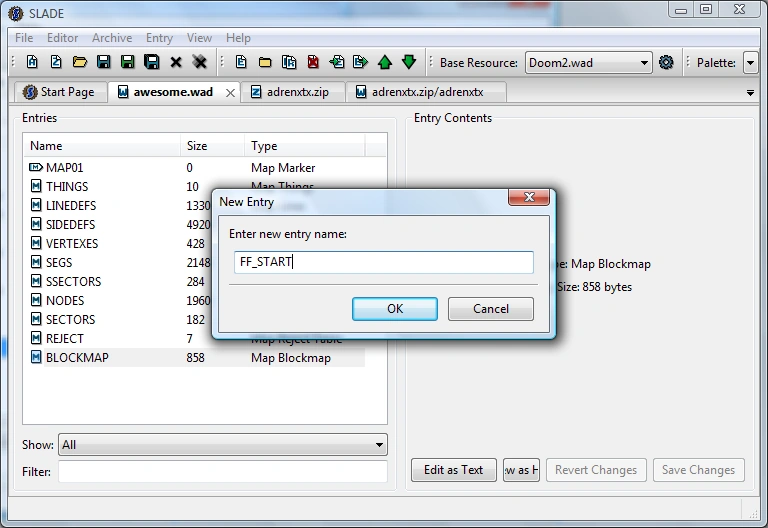The image size is (768, 528).
Task: Cancel the New Entry dialog
Action: click(x=491, y=309)
